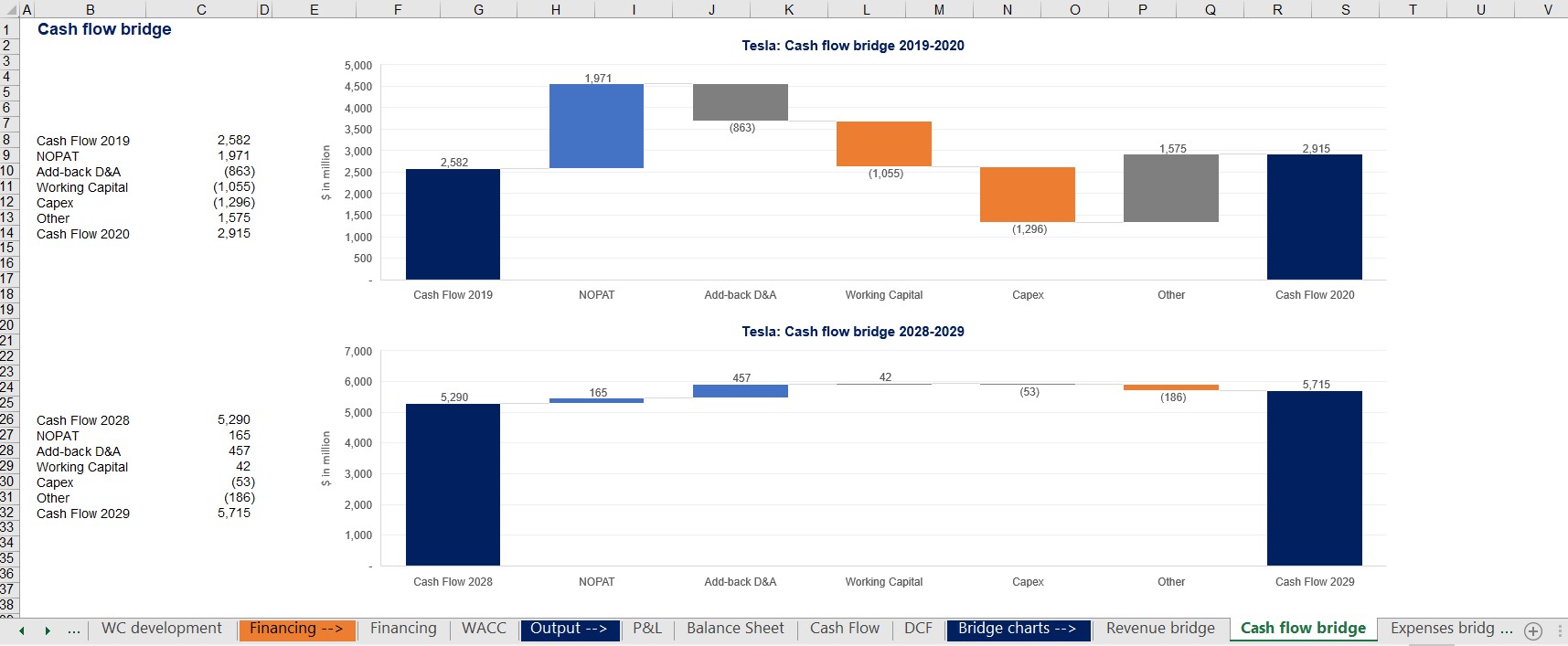Viewport: 1568px width, 646px height.
Task: Show next sheet tabs with right arrow
Action: (x=48, y=630)
